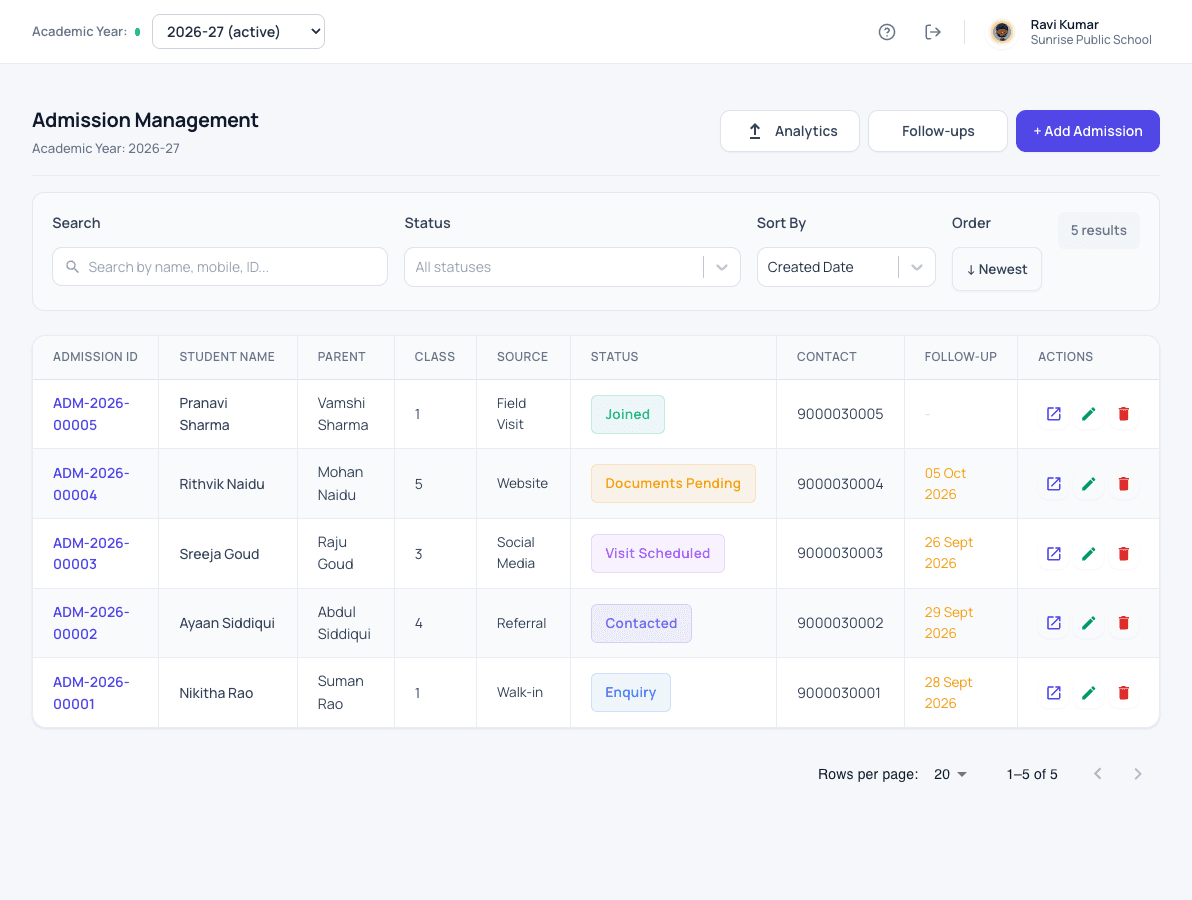Open admission link ADM-2026-00002
1192x900 pixels.
pyautogui.click(x=91, y=623)
